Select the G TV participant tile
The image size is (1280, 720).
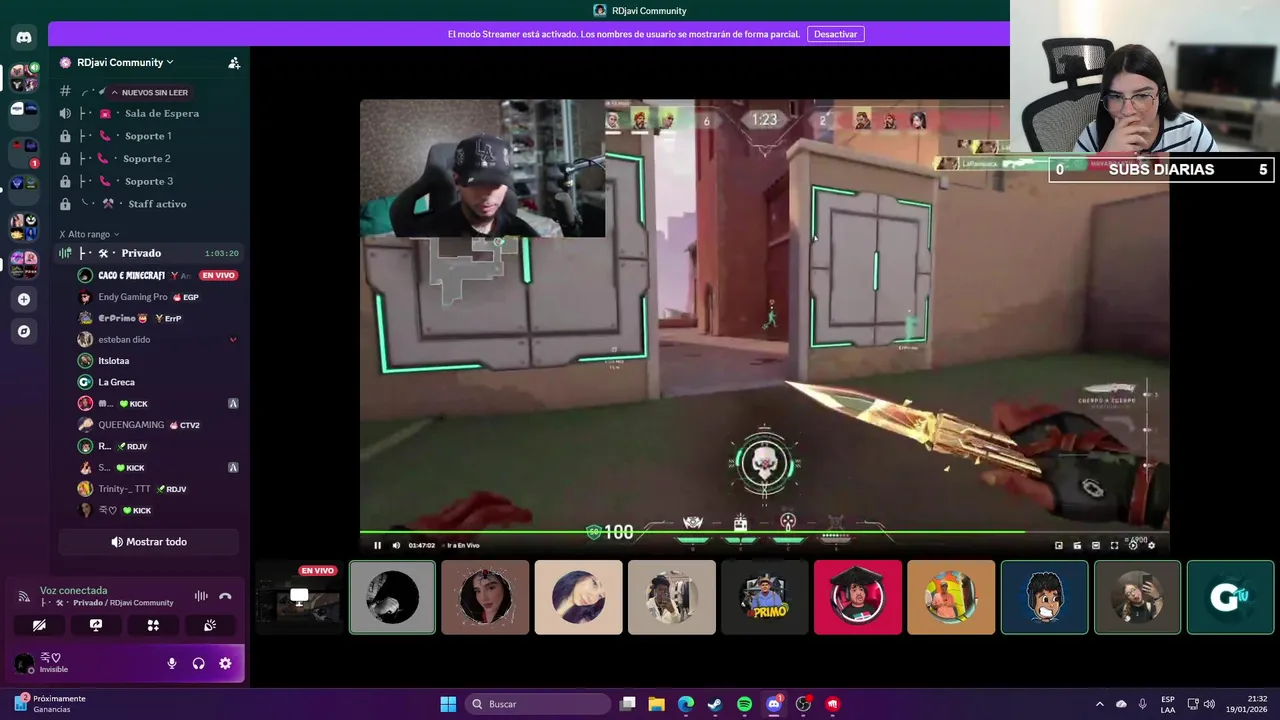pyautogui.click(x=1230, y=597)
